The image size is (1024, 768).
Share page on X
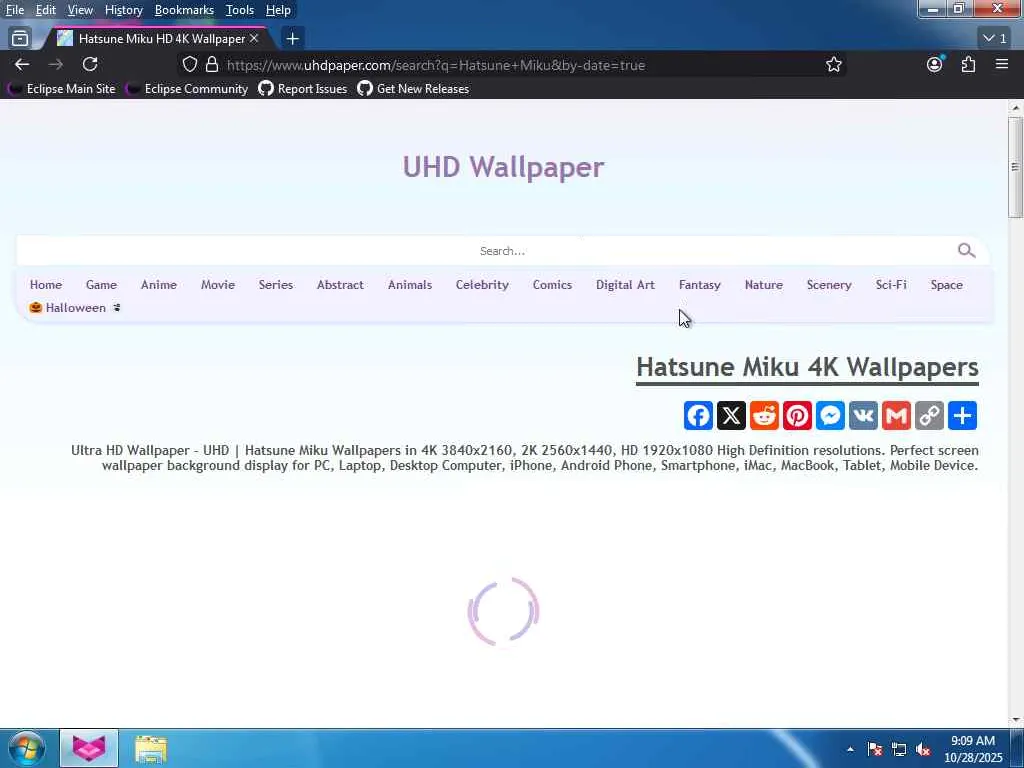pyautogui.click(x=731, y=416)
